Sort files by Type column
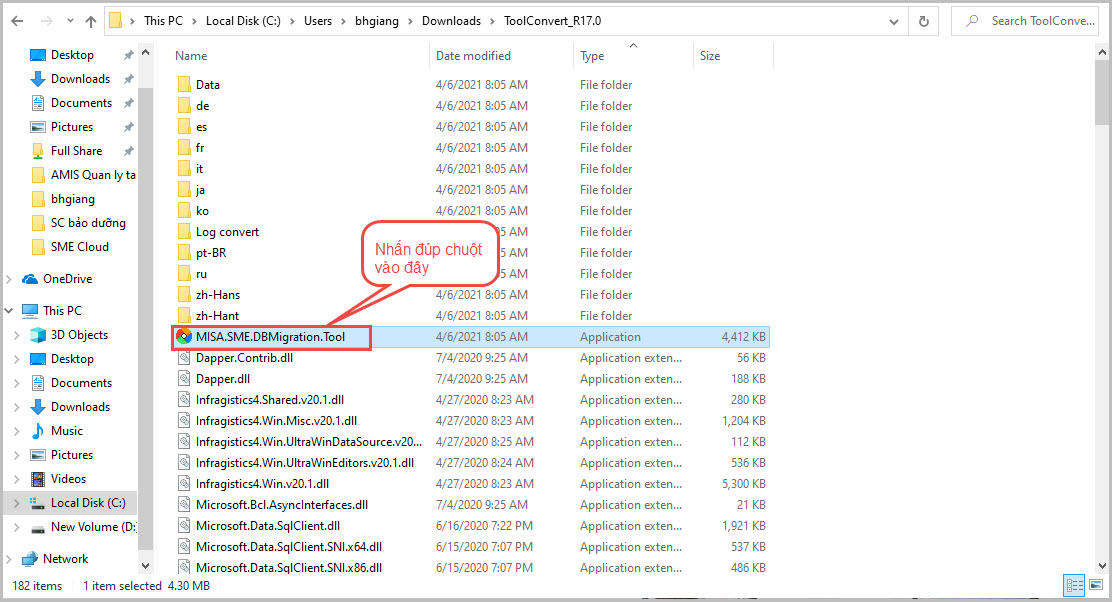This screenshot has width=1112, height=602. 592,56
